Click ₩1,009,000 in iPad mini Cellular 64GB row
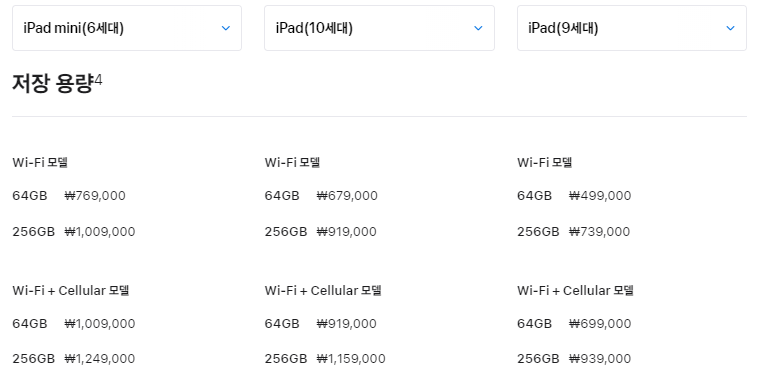The image size is (759, 388). (100, 323)
